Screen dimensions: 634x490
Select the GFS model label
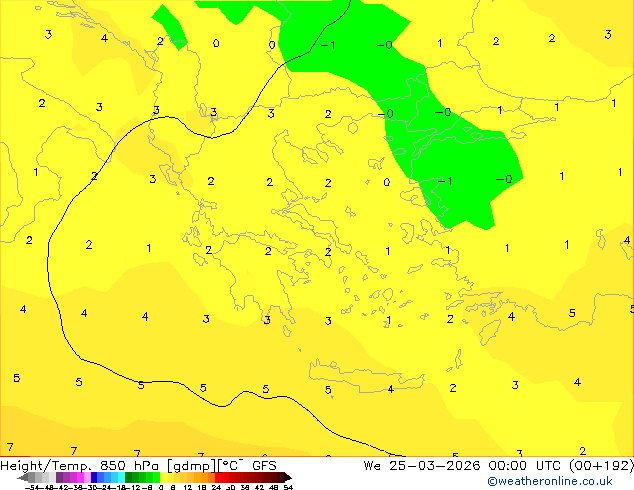point(264,466)
